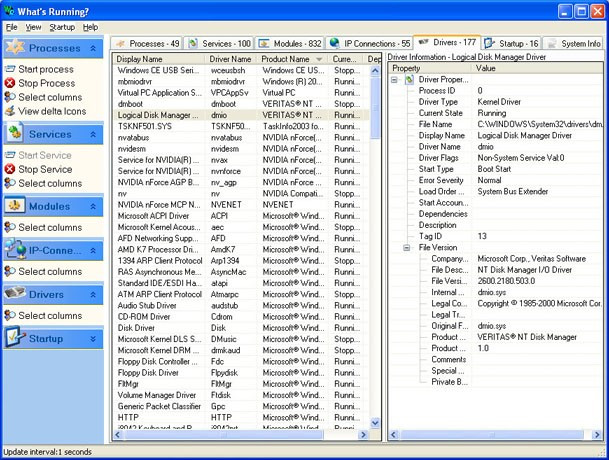The width and height of the screenshot is (609, 460).
Task: Click the Services panel header icon
Action: 15,132
